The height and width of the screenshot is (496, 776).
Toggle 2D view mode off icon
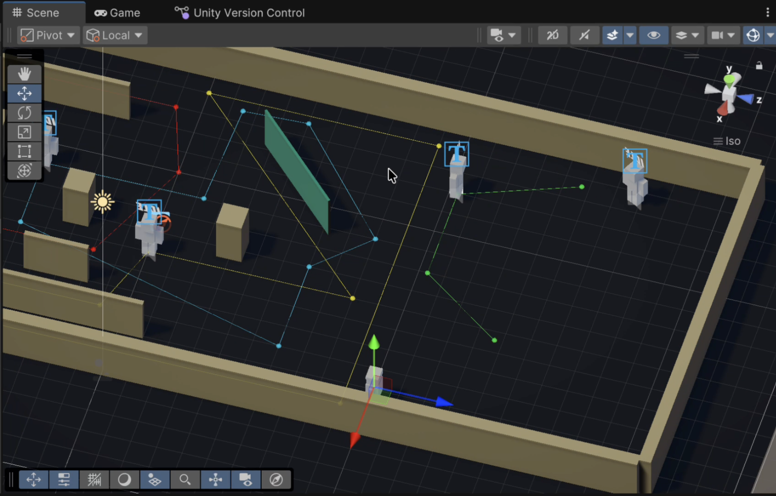(551, 35)
